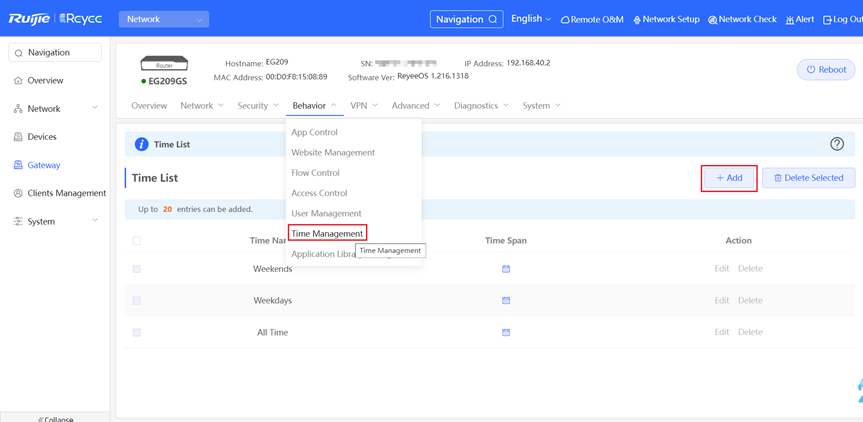Click the Ruijie Reyee logo
Viewport: 863px width, 422px height.
(x=55, y=19)
